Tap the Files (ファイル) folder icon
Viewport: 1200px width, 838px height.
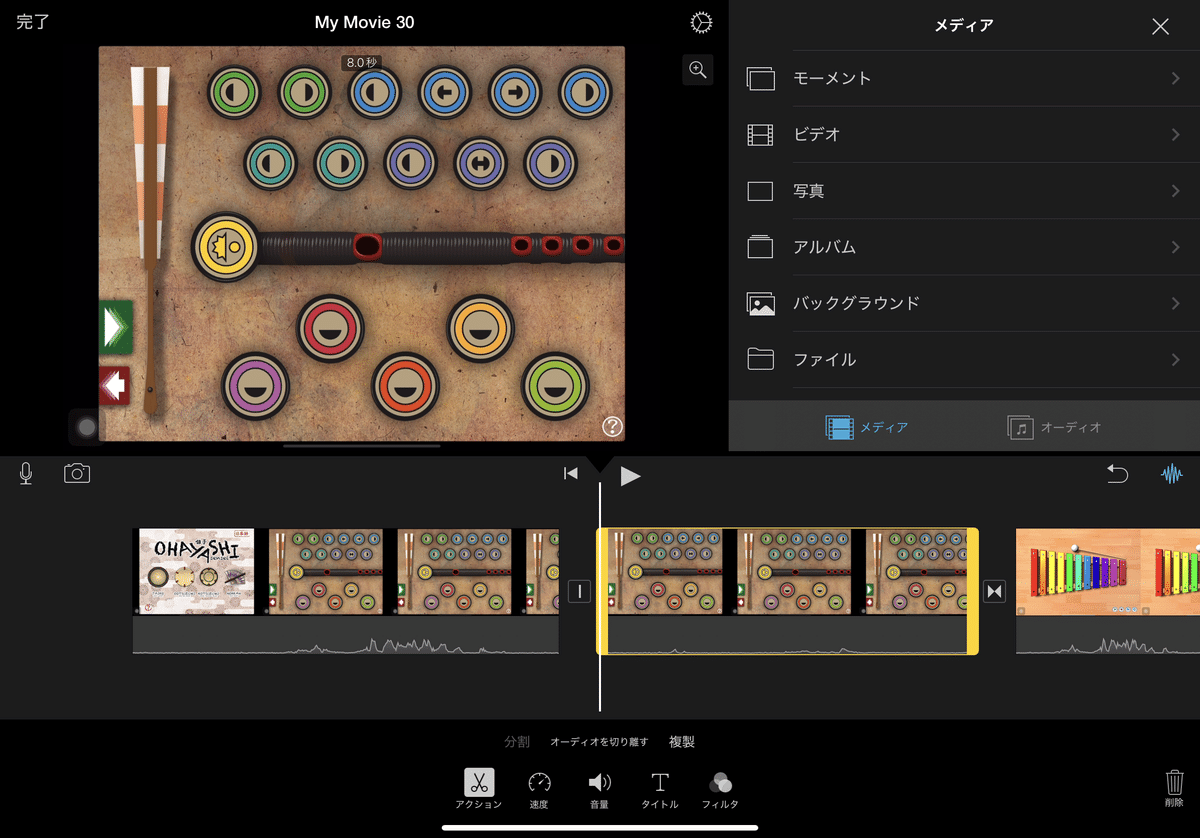pos(761,359)
